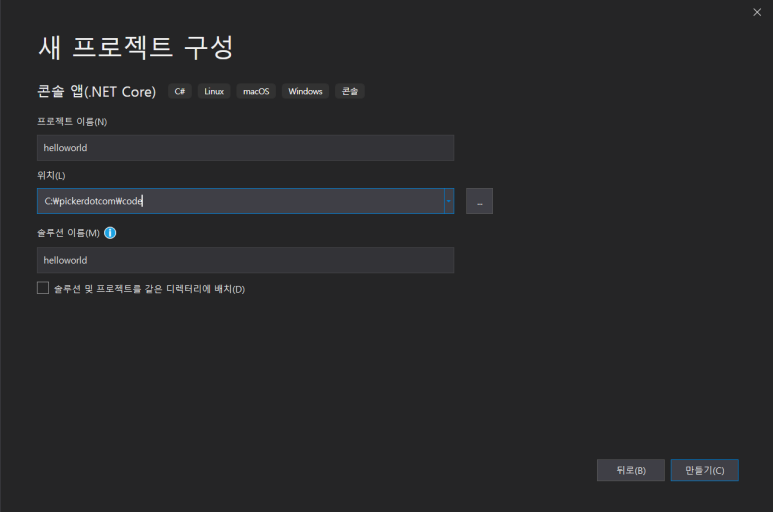773x512 pixels.
Task: Click the browse location ellipsis button
Action: pyautogui.click(x=479, y=201)
